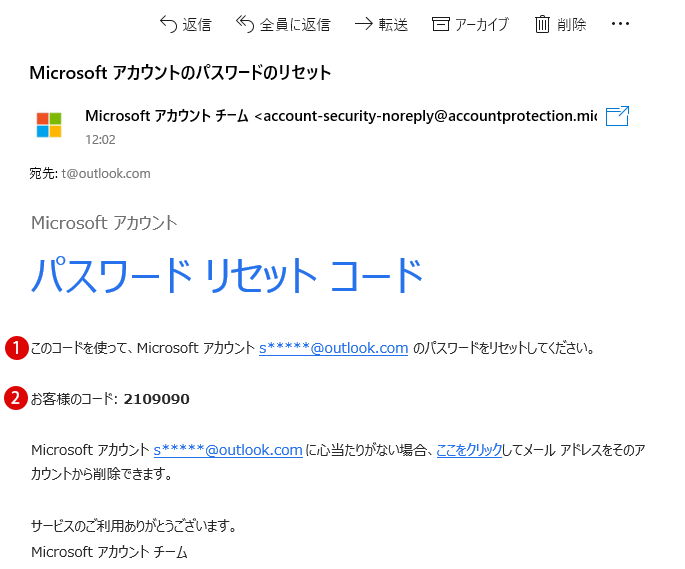Click the gray Microsoft アカウント header text
The width and height of the screenshot is (685, 569).
click(104, 223)
